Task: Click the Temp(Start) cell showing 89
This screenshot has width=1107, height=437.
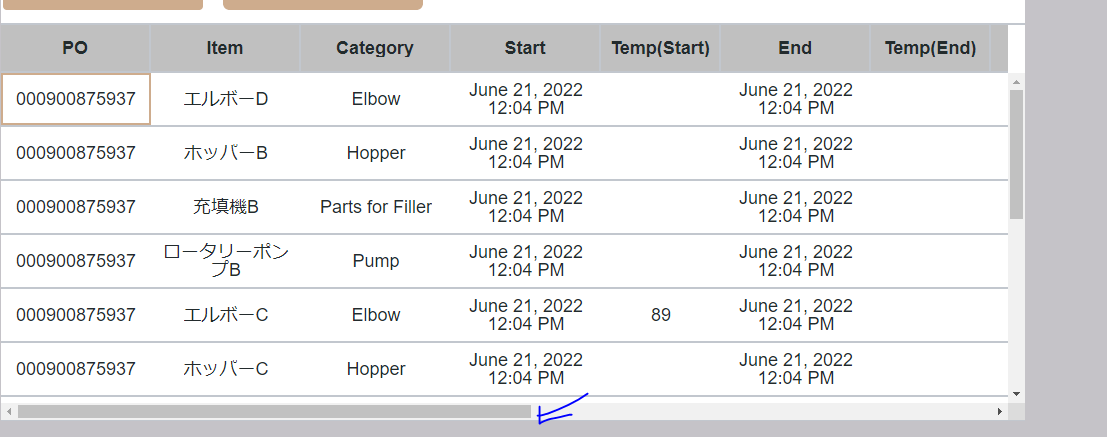Action: point(660,315)
